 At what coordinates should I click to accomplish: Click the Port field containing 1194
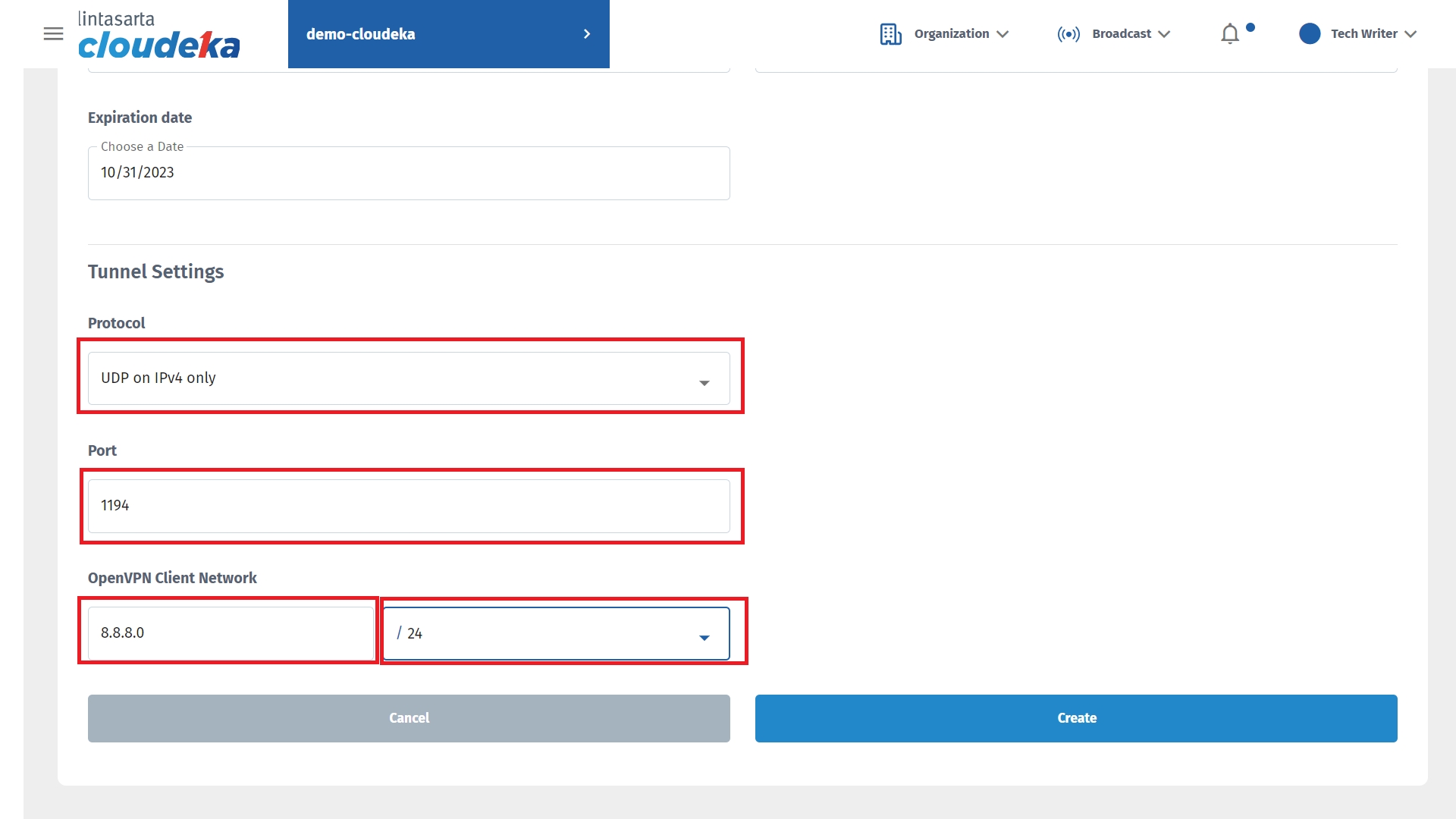(409, 506)
